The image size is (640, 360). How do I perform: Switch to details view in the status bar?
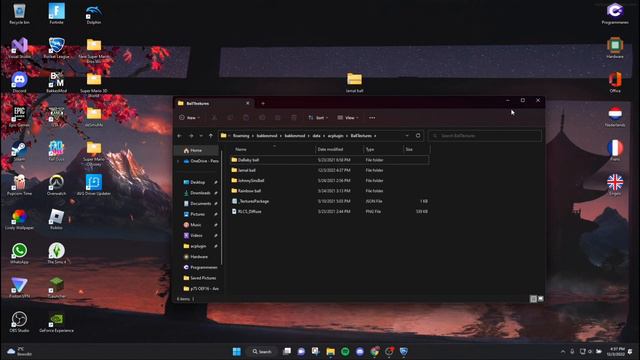[x=533, y=299]
